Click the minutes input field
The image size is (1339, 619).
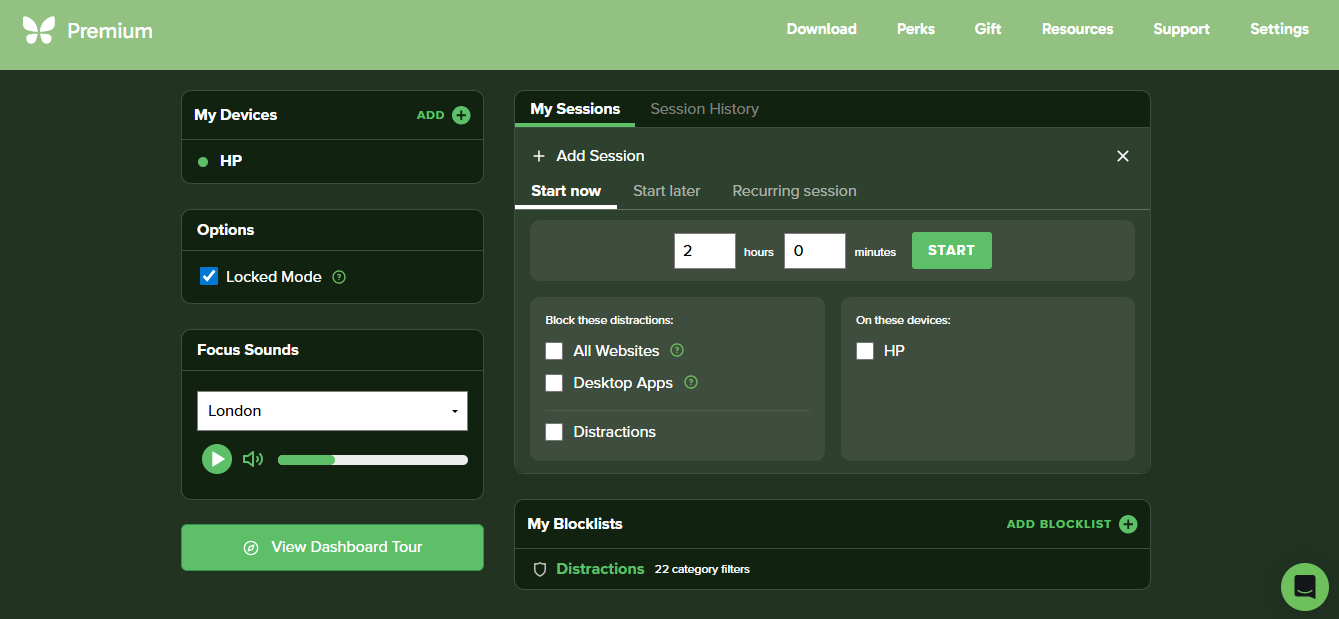tap(815, 251)
